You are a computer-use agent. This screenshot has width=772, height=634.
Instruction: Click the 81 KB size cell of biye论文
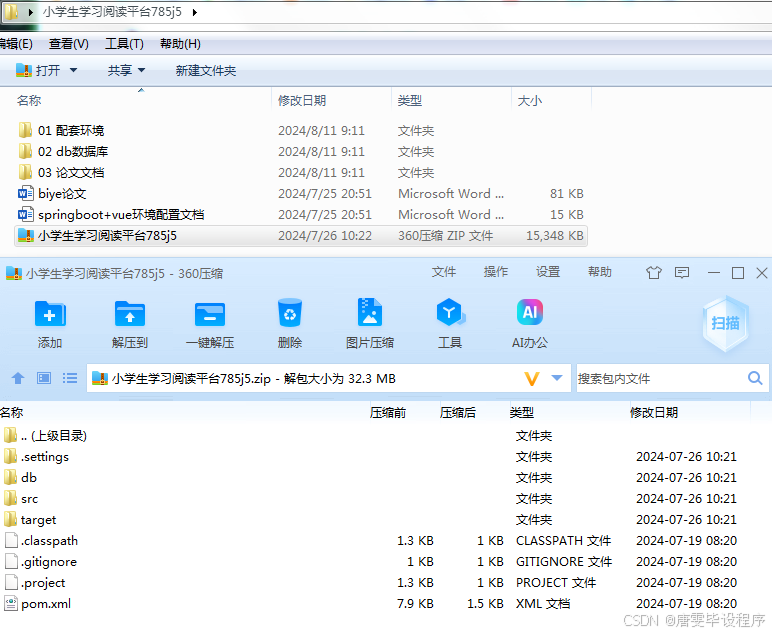click(567, 193)
